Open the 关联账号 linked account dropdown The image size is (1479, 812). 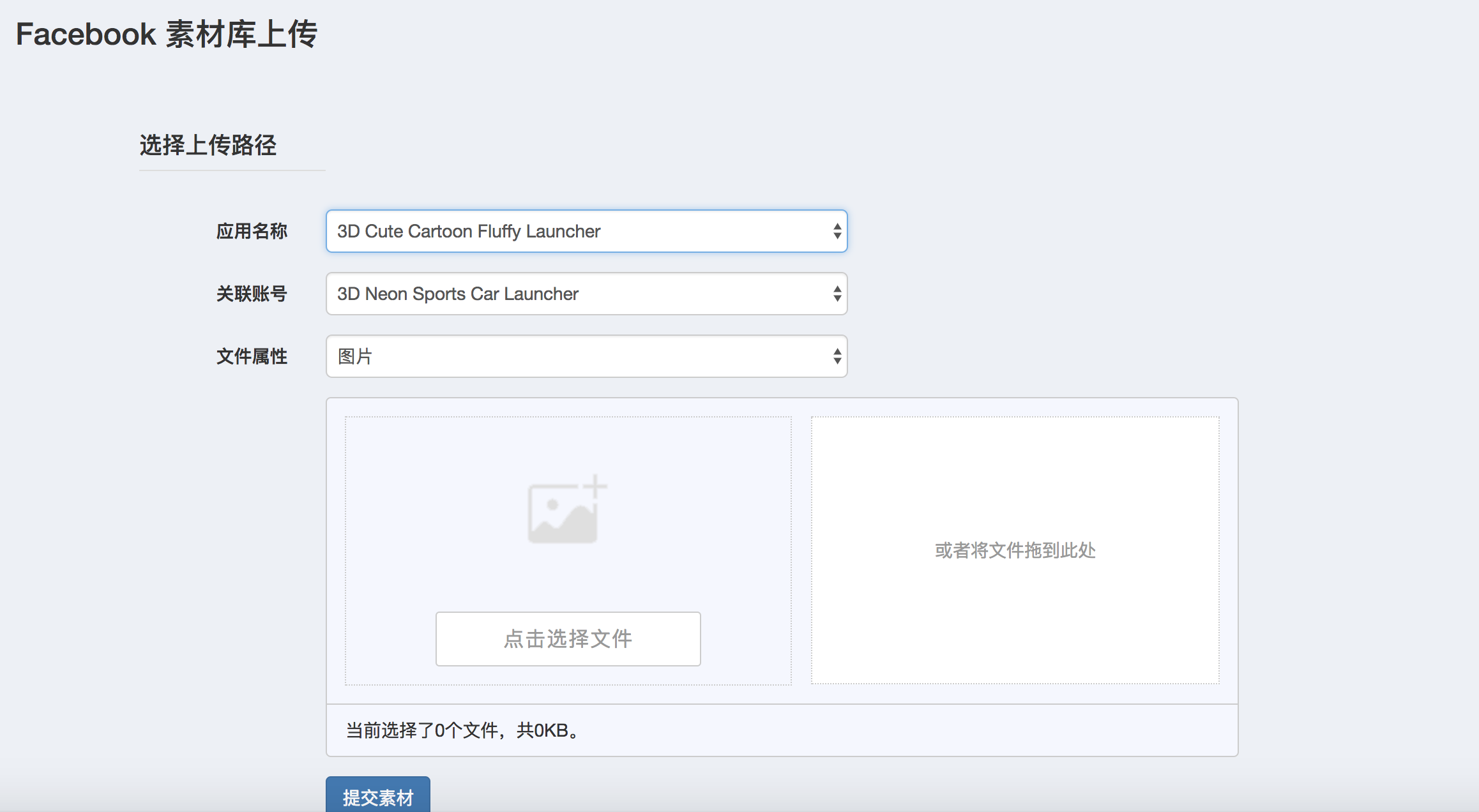586,294
